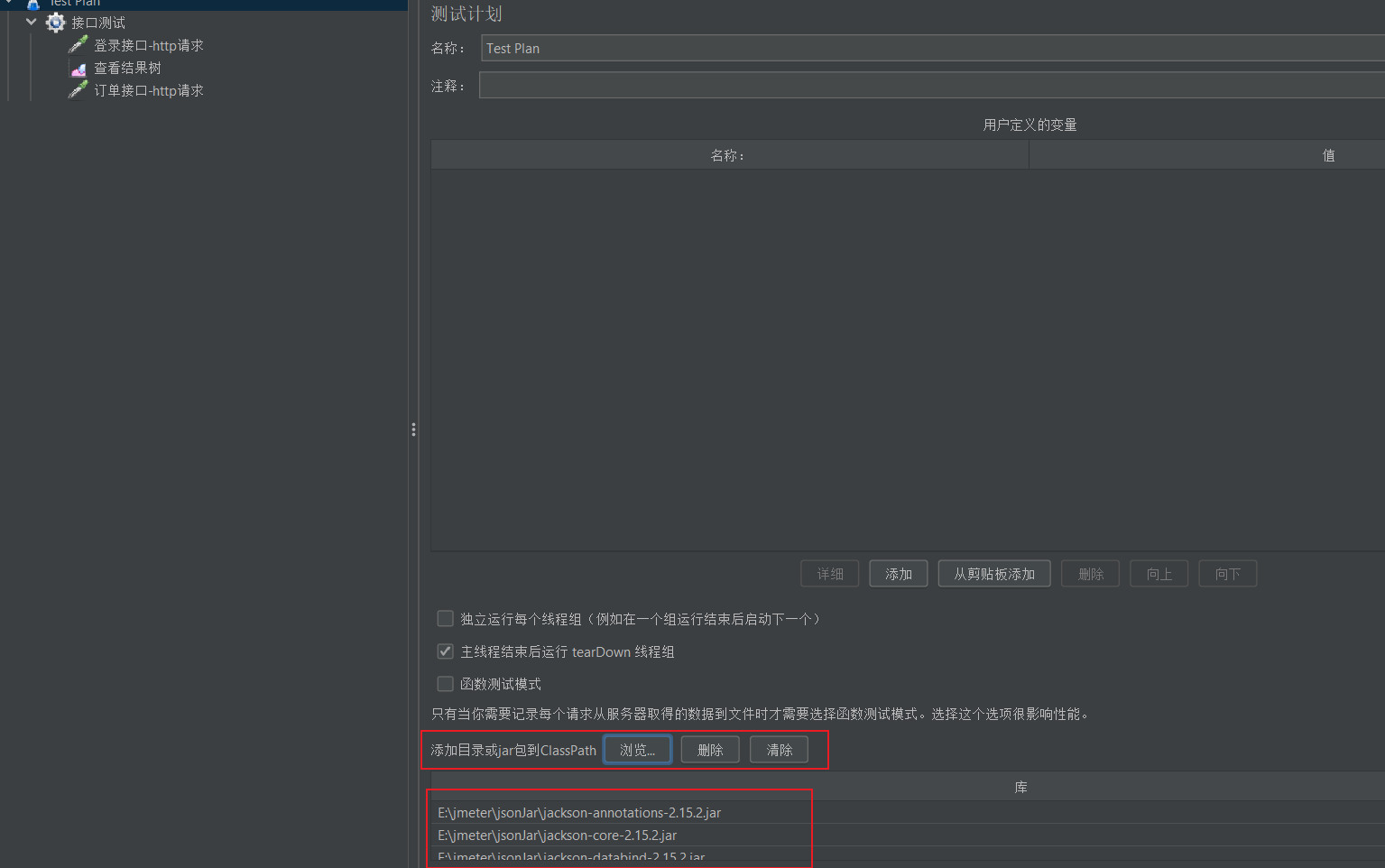Uncheck 主线程结束后运行 tearDown 线程组
Viewport: 1385px width, 868px height.
click(x=445, y=651)
